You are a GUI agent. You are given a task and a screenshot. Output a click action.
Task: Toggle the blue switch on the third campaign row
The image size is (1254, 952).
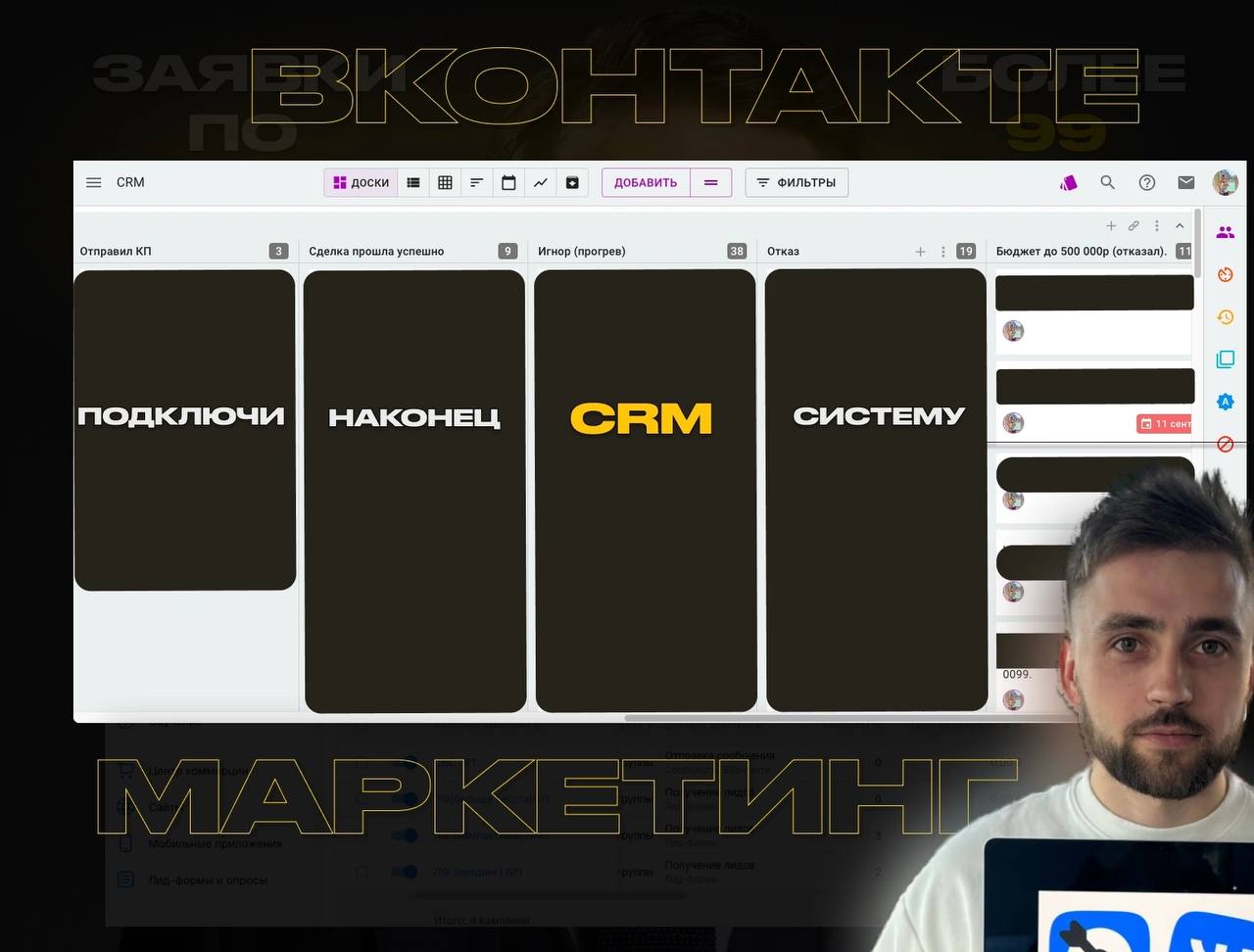[405, 835]
